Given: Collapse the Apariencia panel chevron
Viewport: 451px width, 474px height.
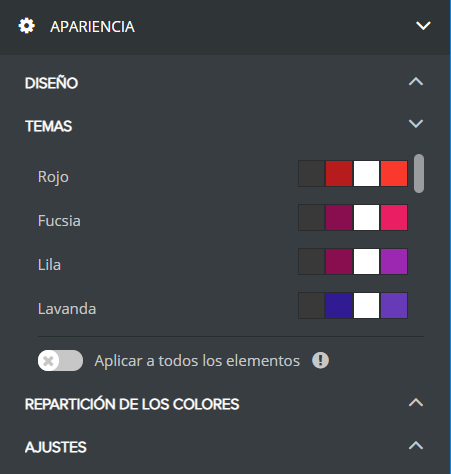Looking at the screenshot, I should [423, 26].
